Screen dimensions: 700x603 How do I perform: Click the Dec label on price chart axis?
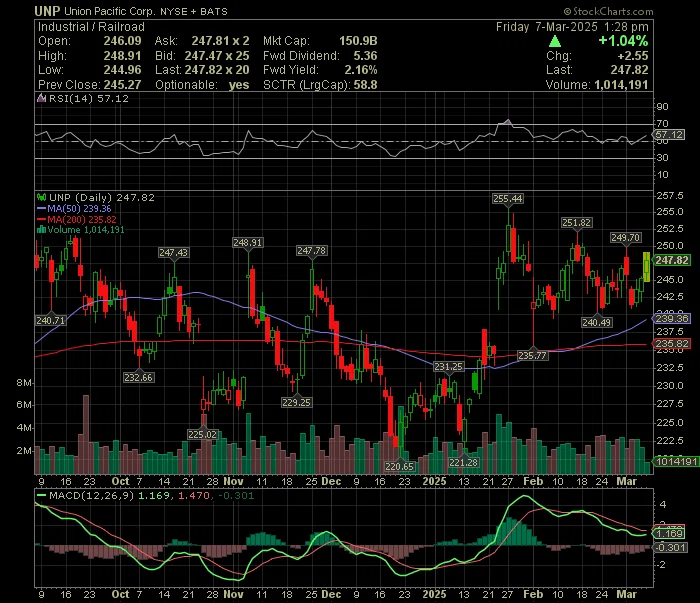click(331, 481)
